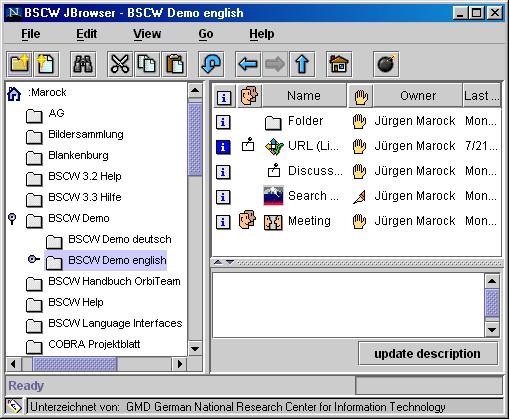Click the New Folder toolbar icon
Viewport: 510px width, 420px height.
point(20,64)
